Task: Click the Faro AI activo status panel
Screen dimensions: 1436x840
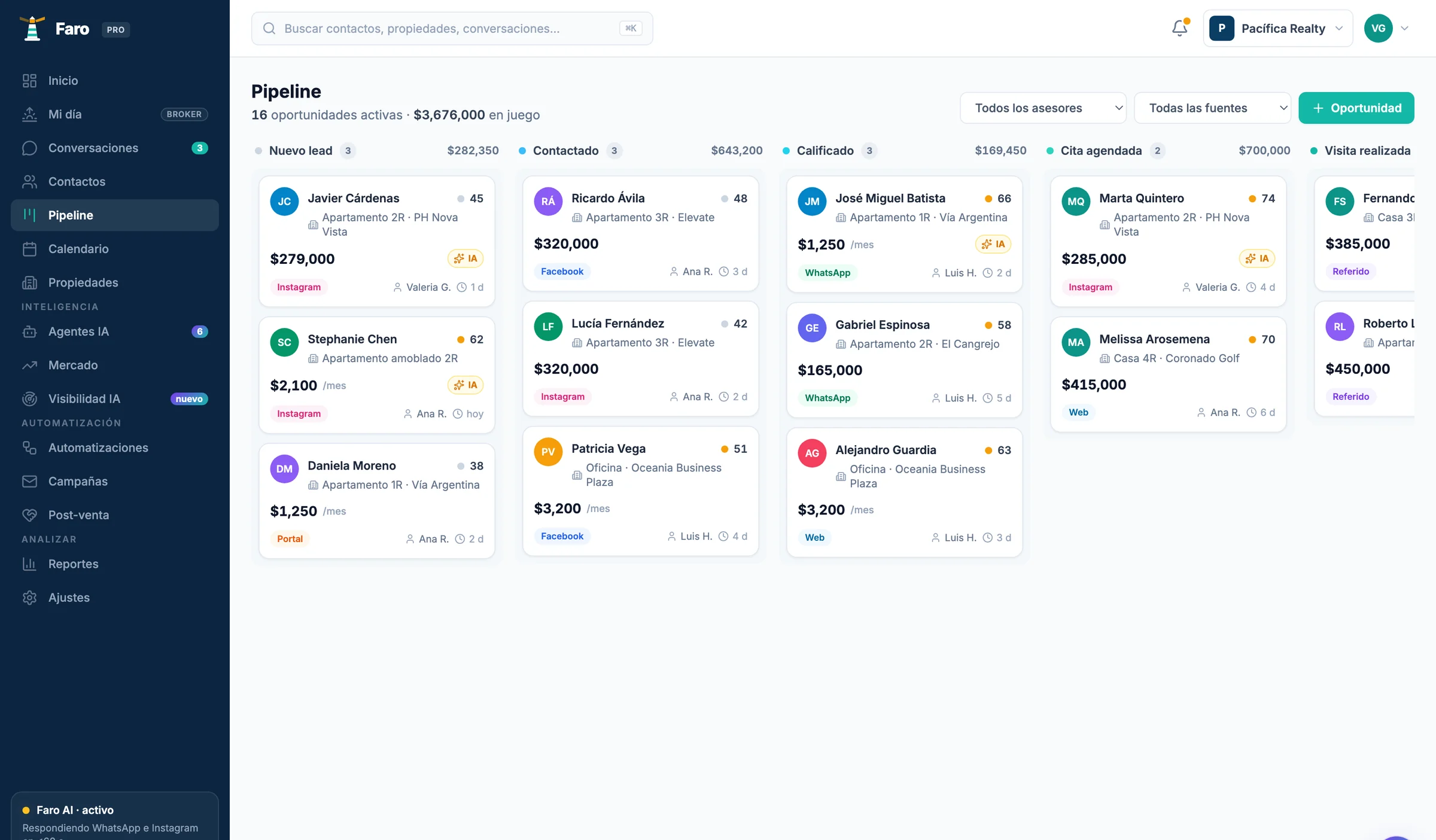Action: 115,816
